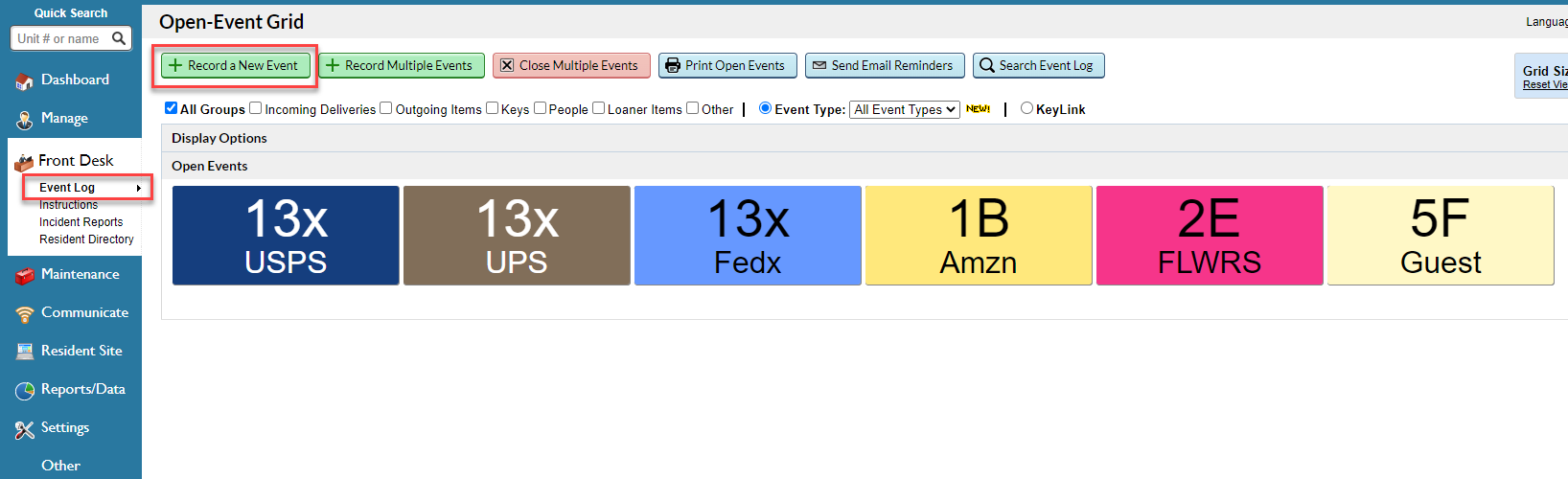Click the Record a New Event button
The height and width of the screenshot is (479, 1568).
pos(235,65)
